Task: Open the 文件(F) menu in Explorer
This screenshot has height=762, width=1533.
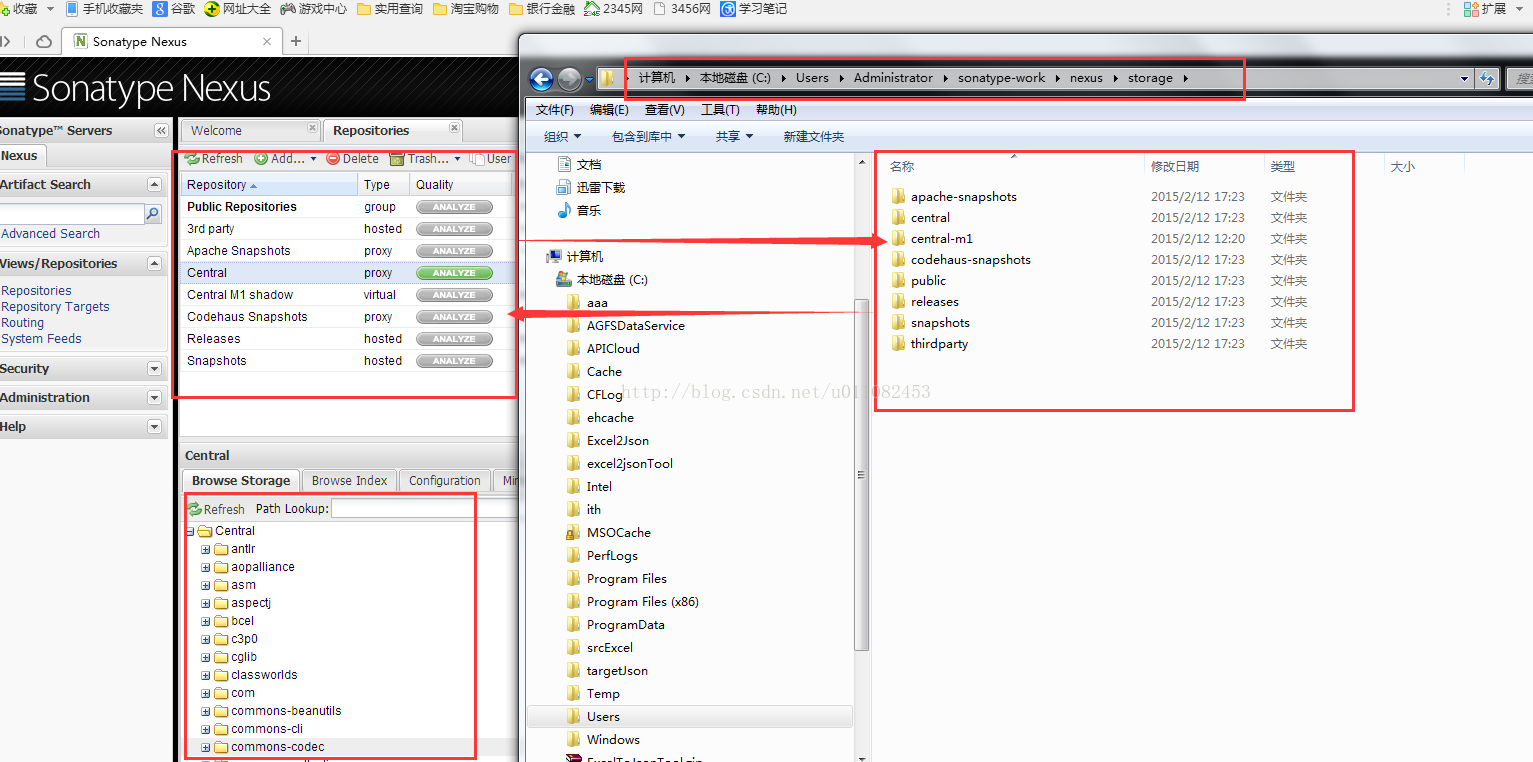Action: pos(554,110)
